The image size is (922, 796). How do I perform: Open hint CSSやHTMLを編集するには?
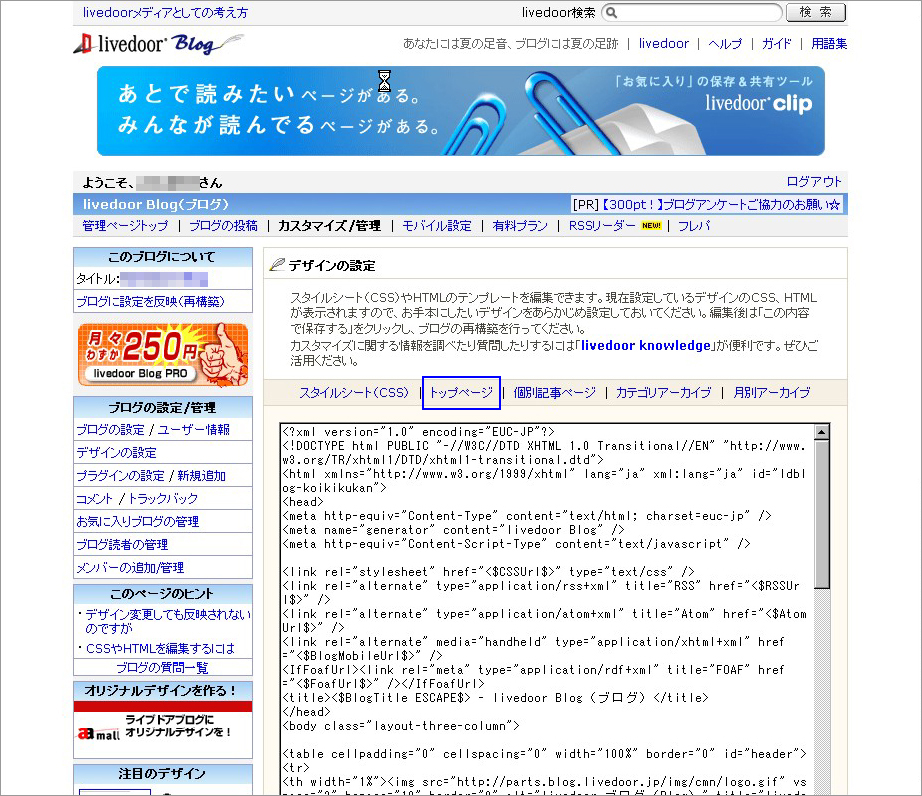point(161,648)
